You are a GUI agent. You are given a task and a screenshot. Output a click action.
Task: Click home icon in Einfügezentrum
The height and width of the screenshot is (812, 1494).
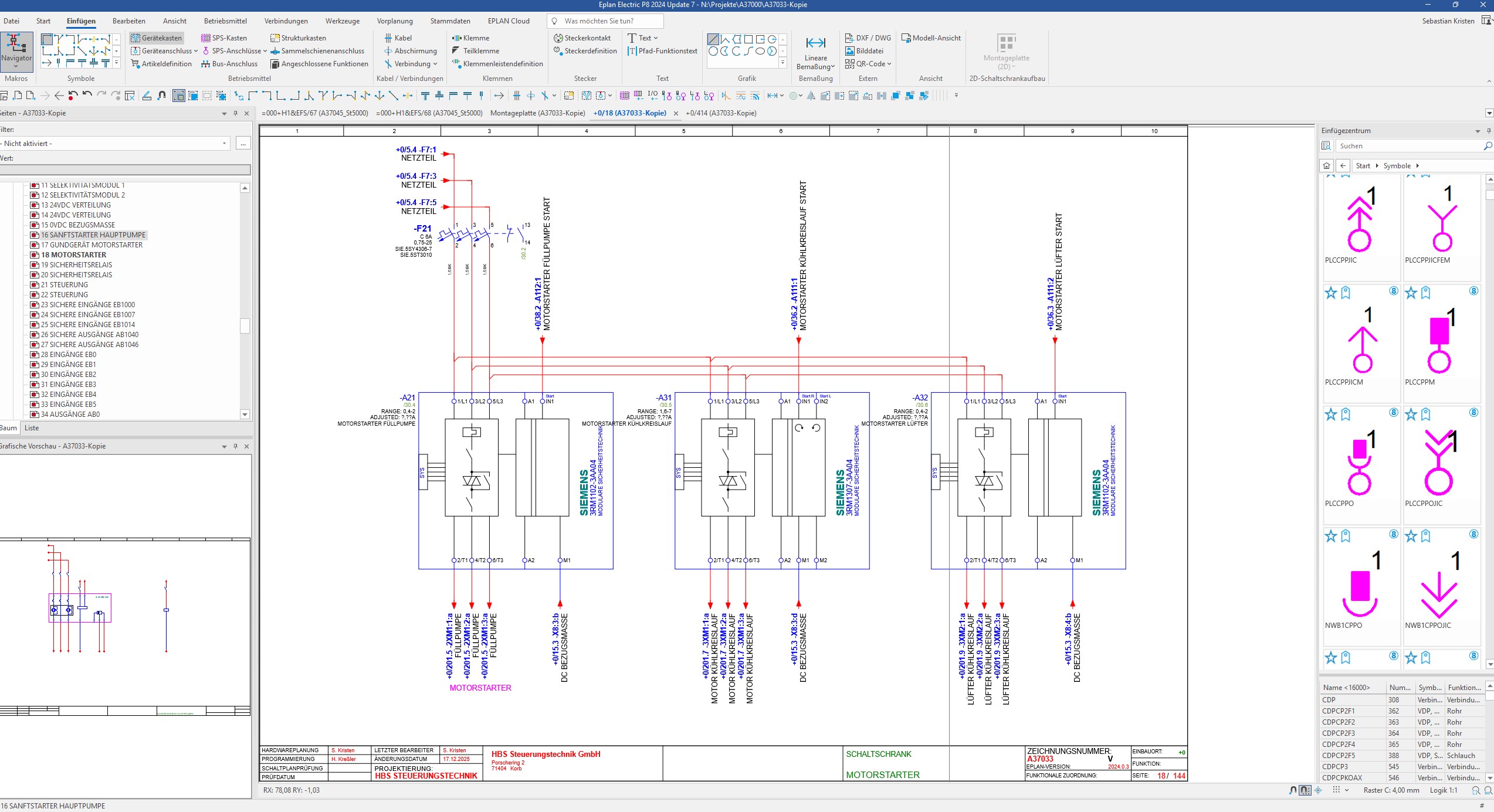[x=1327, y=166]
